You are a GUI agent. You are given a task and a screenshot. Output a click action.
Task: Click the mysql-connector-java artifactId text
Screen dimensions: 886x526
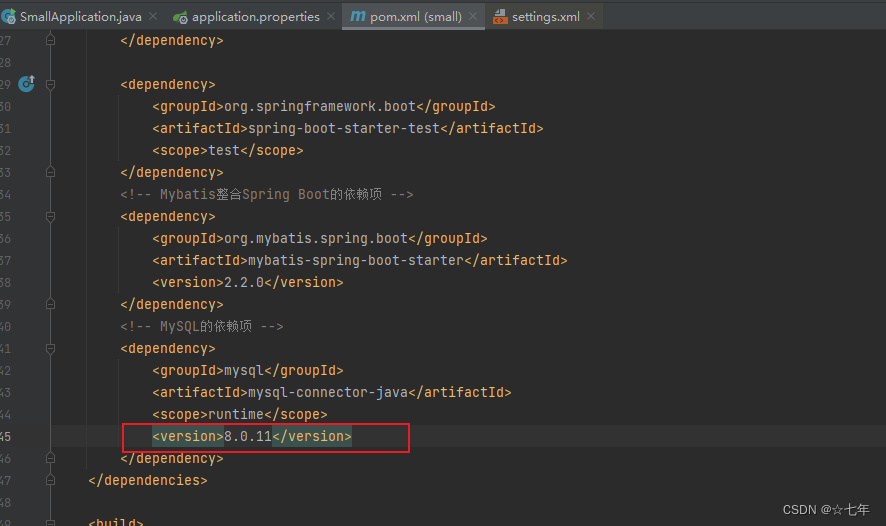click(328, 392)
